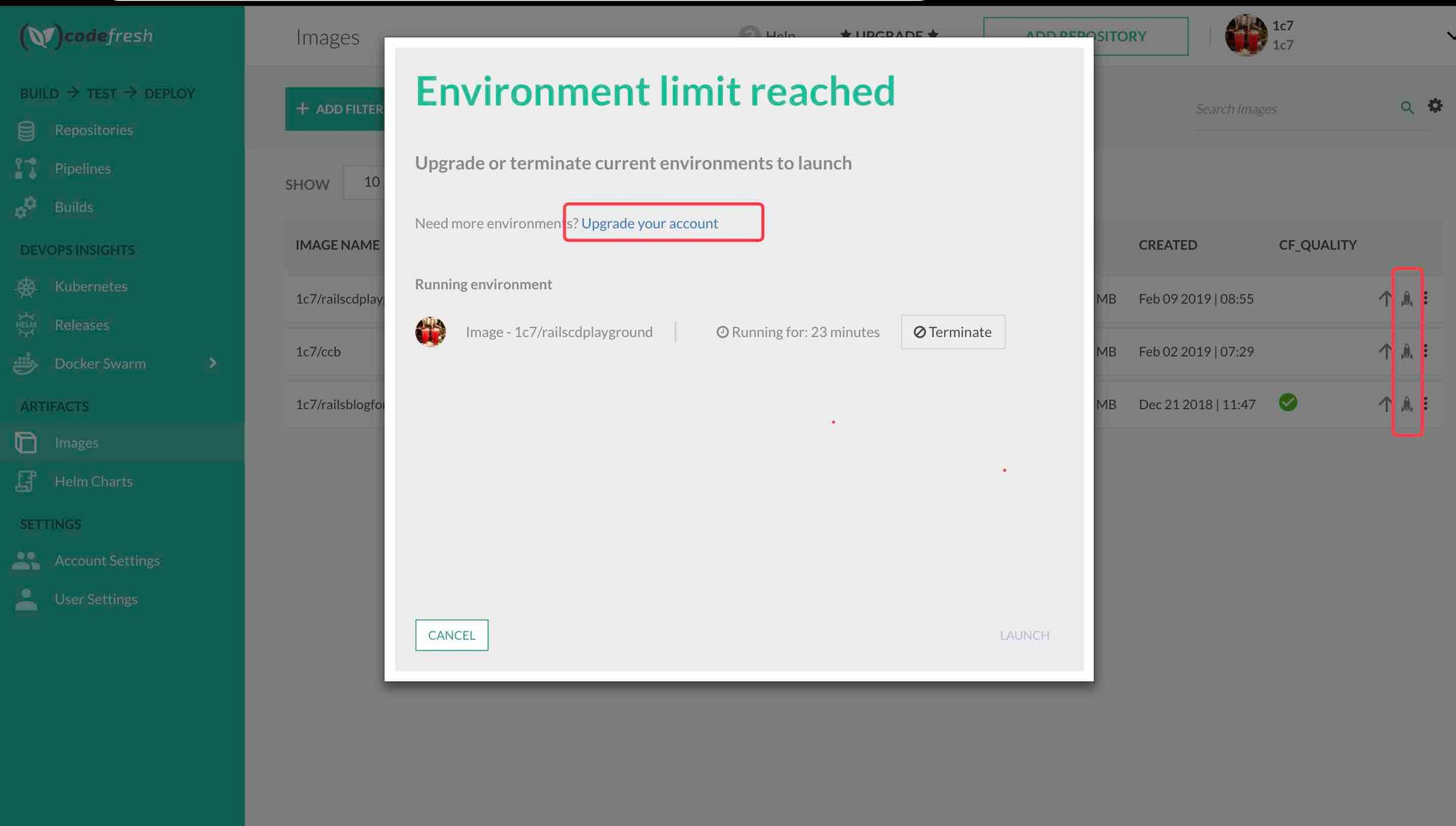The width and height of the screenshot is (1456, 826).
Task: Expand the Docker Swarm chevron
Action: (212, 363)
